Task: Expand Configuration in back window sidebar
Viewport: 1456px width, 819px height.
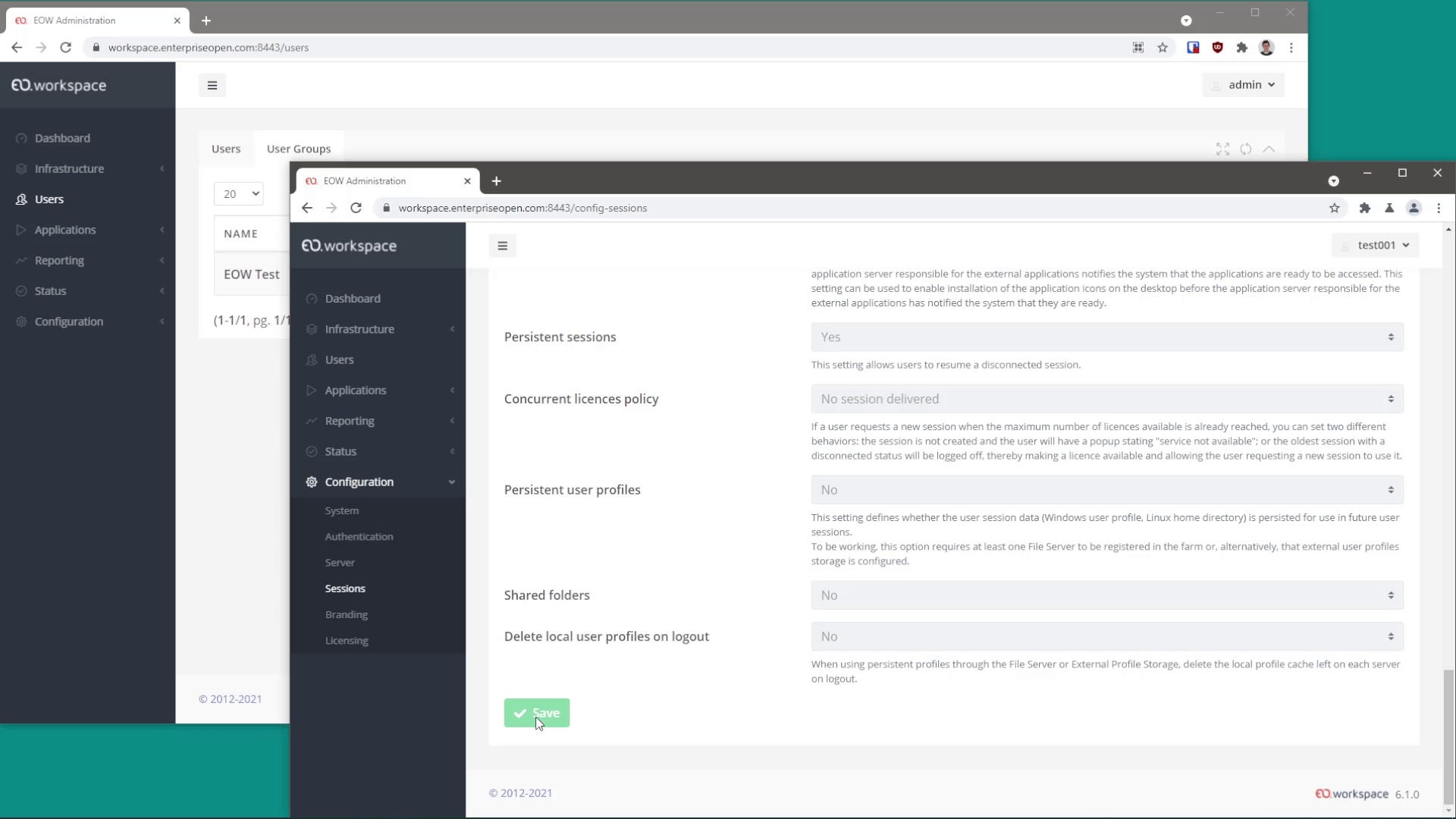Action: [x=88, y=322]
